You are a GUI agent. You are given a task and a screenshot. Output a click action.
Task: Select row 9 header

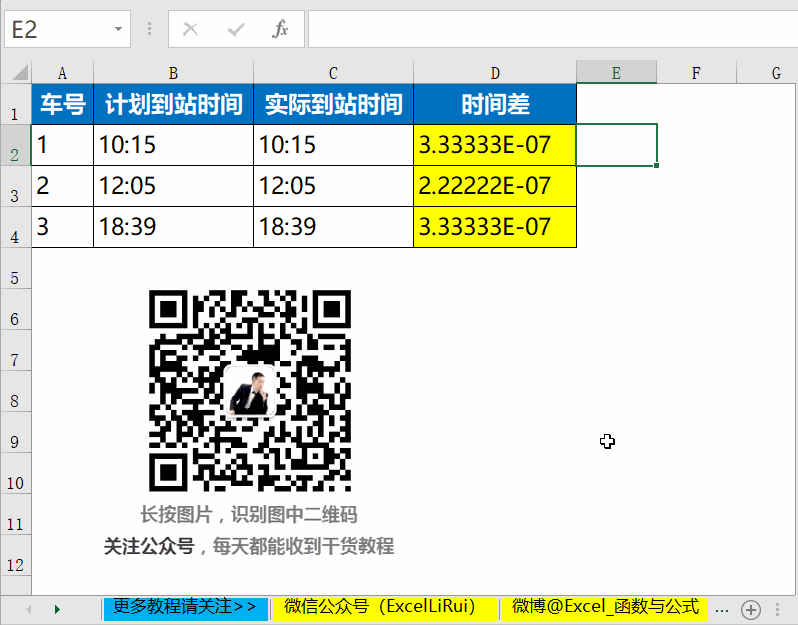[15, 433]
